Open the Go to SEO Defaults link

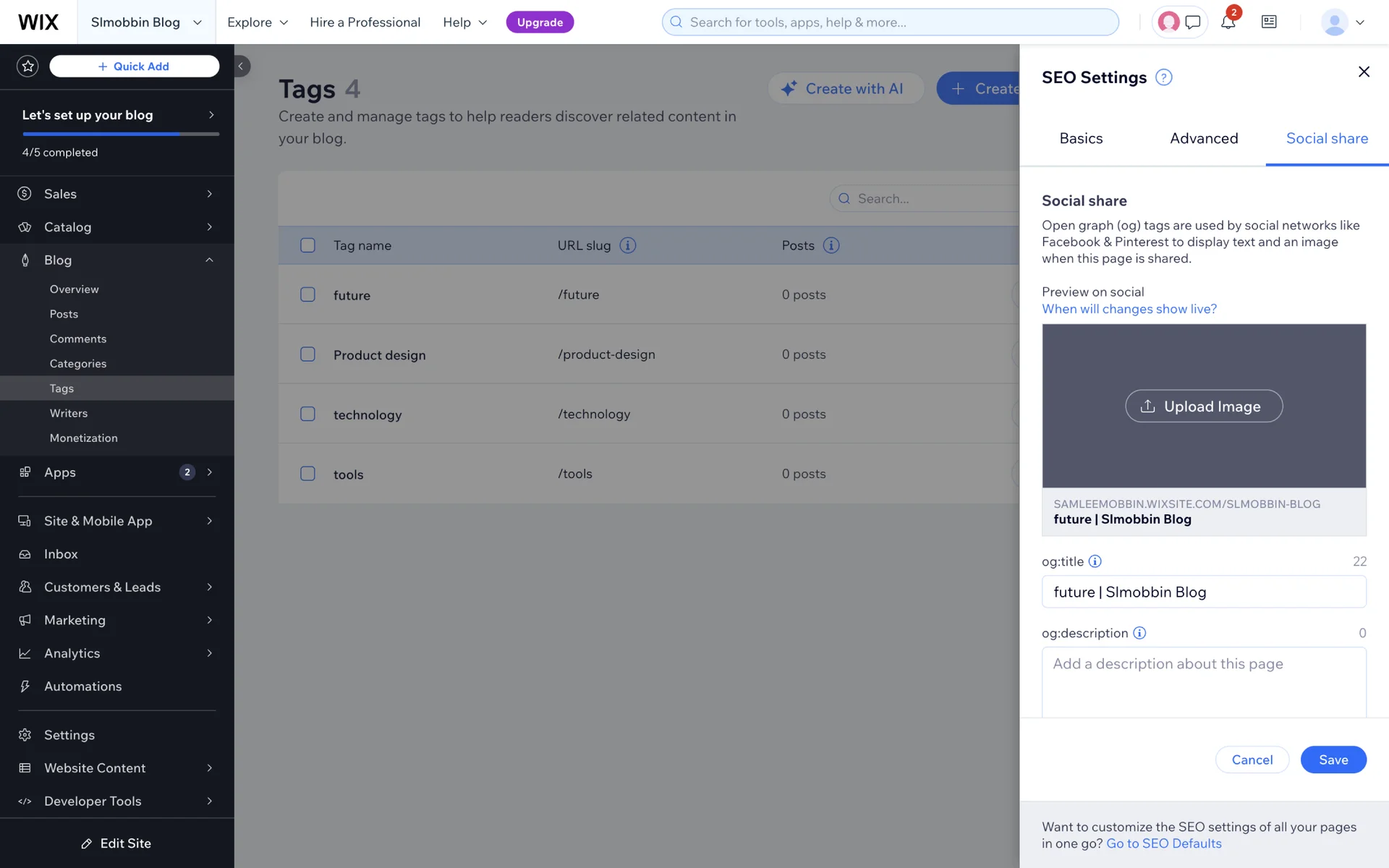click(1163, 843)
